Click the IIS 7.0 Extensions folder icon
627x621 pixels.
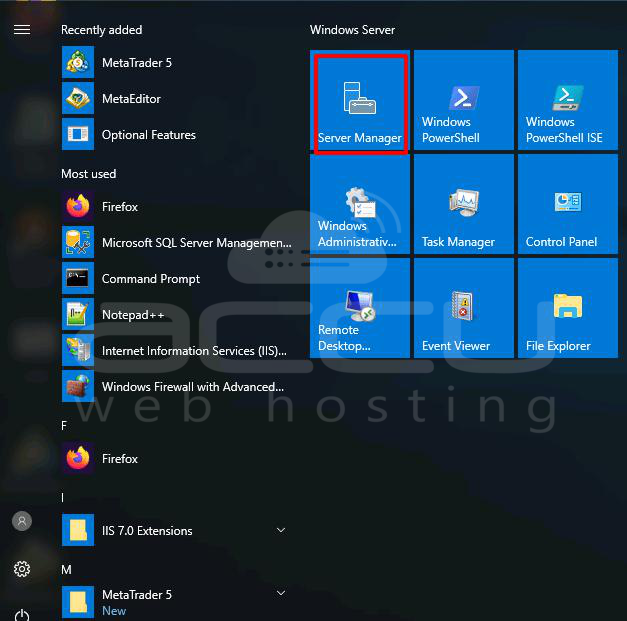78,530
